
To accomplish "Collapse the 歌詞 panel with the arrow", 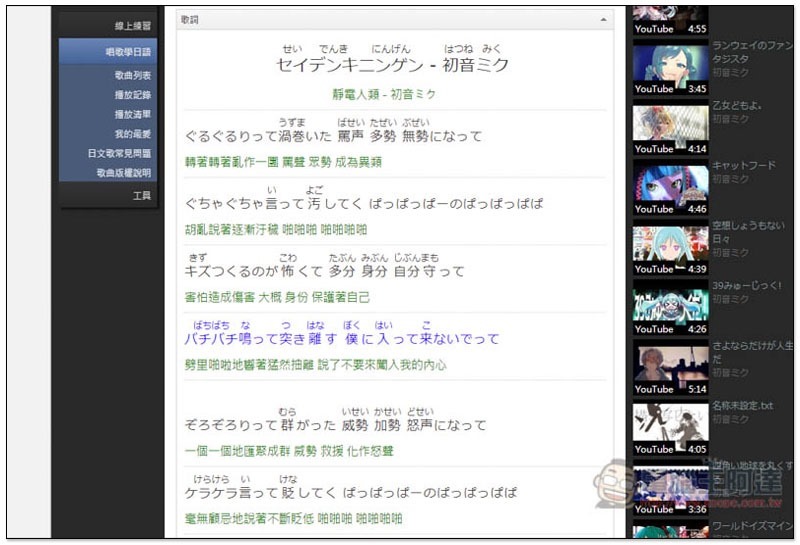I will click(603, 20).
